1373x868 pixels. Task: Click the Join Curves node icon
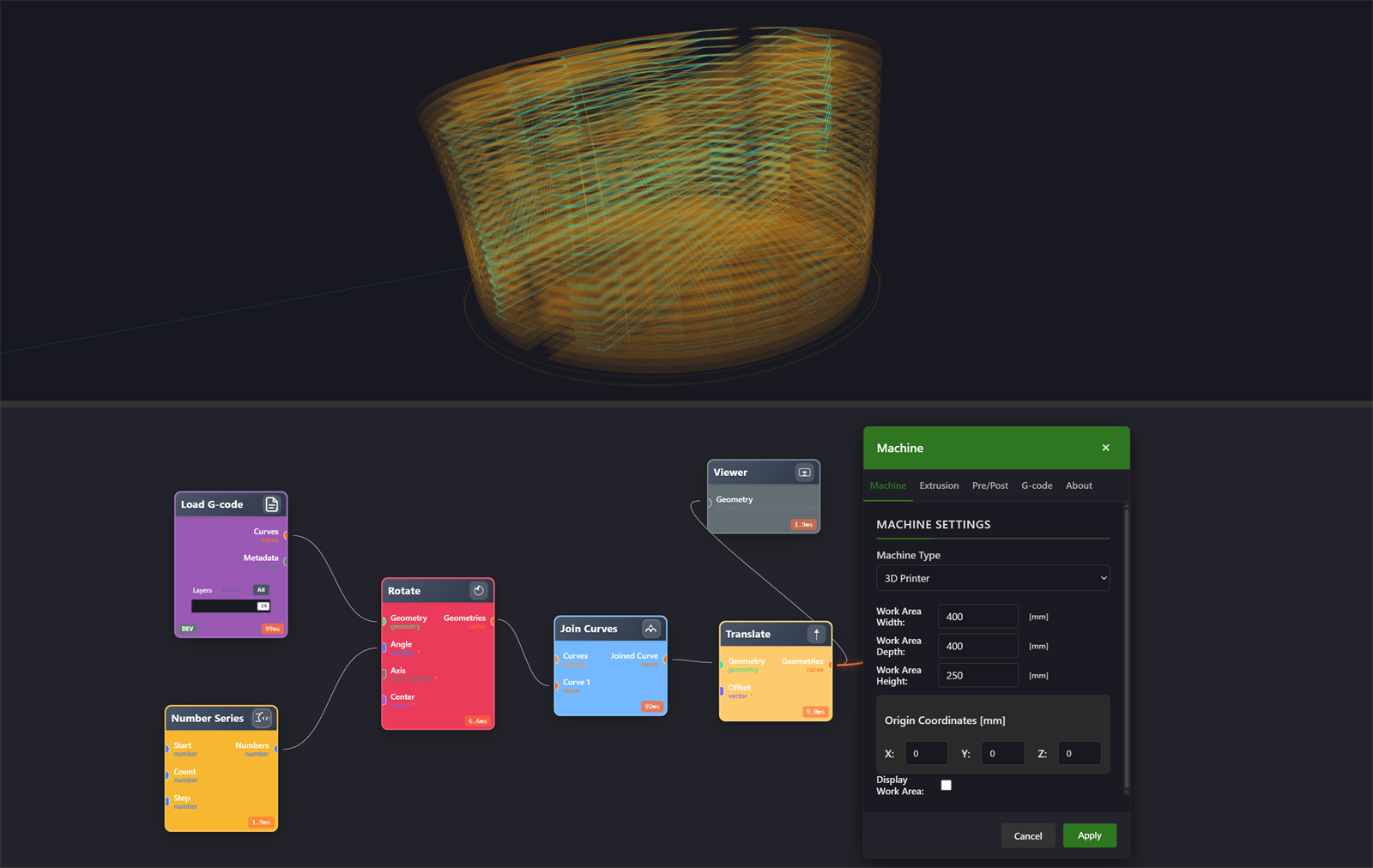point(651,629)
